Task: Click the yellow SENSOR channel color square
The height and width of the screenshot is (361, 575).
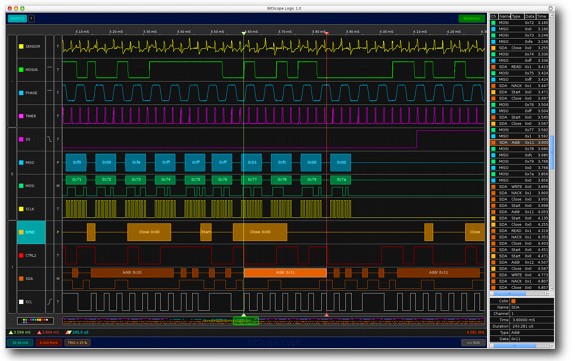Action: click(x=21, y=46)
